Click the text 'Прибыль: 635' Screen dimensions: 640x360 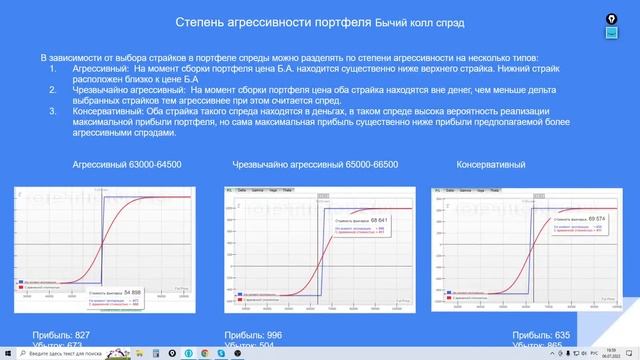point(541,335)
